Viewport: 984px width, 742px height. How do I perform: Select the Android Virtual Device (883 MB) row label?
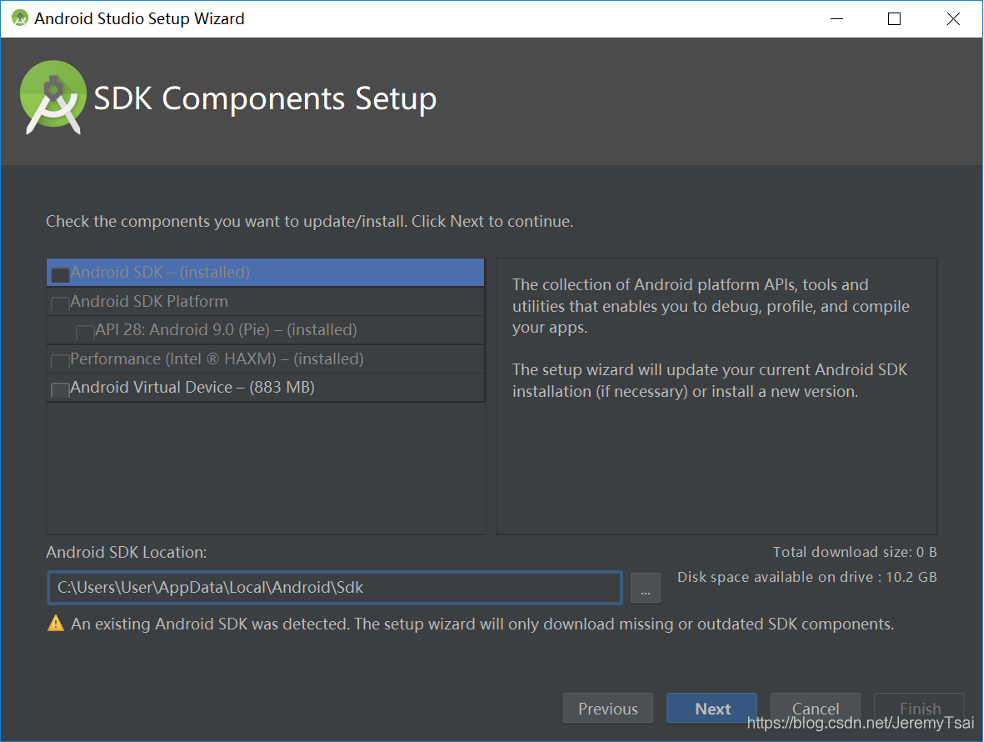pyautogui.click(x=192, y=387)
